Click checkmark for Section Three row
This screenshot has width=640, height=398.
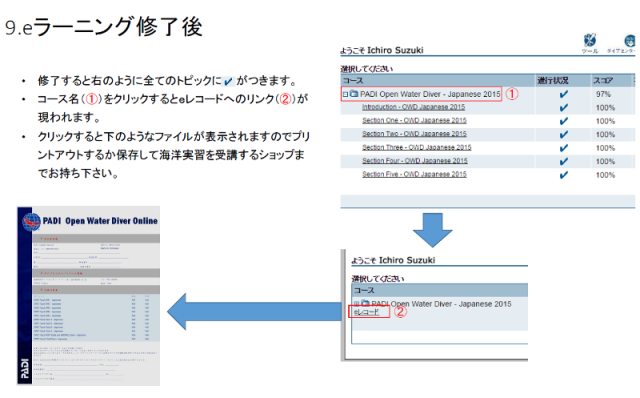[x=564, y=148]
